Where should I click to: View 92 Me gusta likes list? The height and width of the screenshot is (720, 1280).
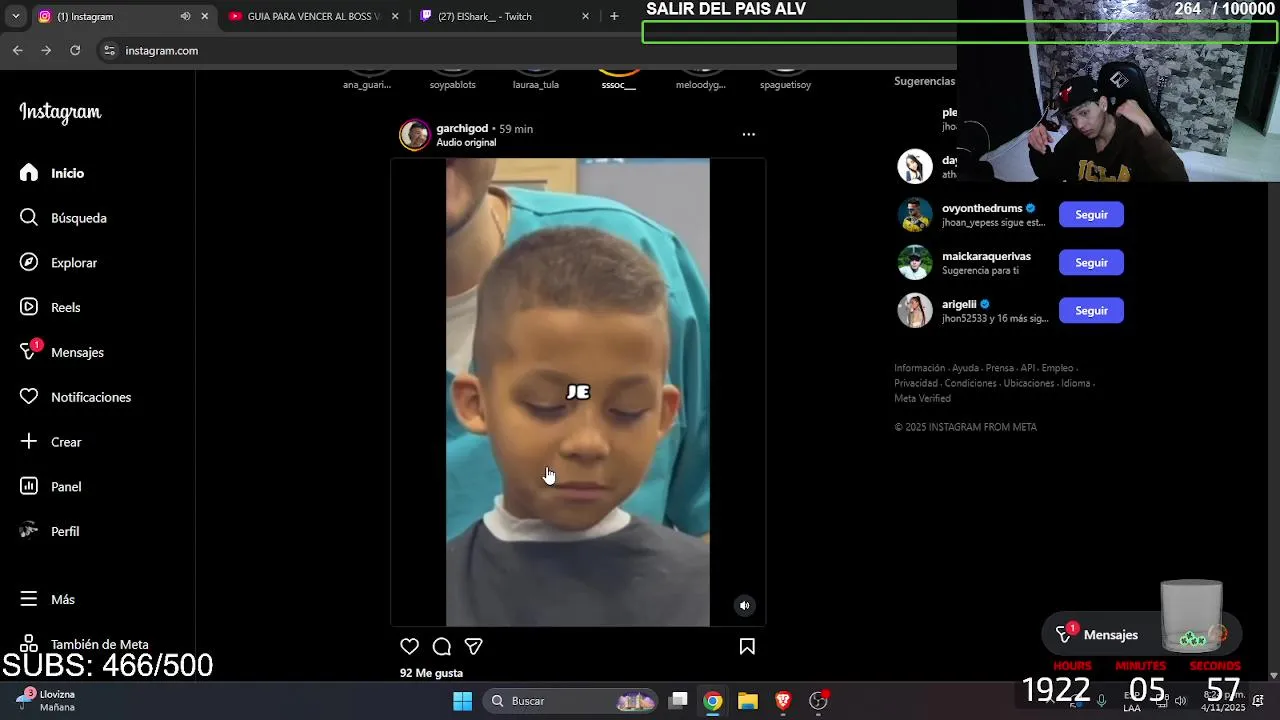(431, 673)
